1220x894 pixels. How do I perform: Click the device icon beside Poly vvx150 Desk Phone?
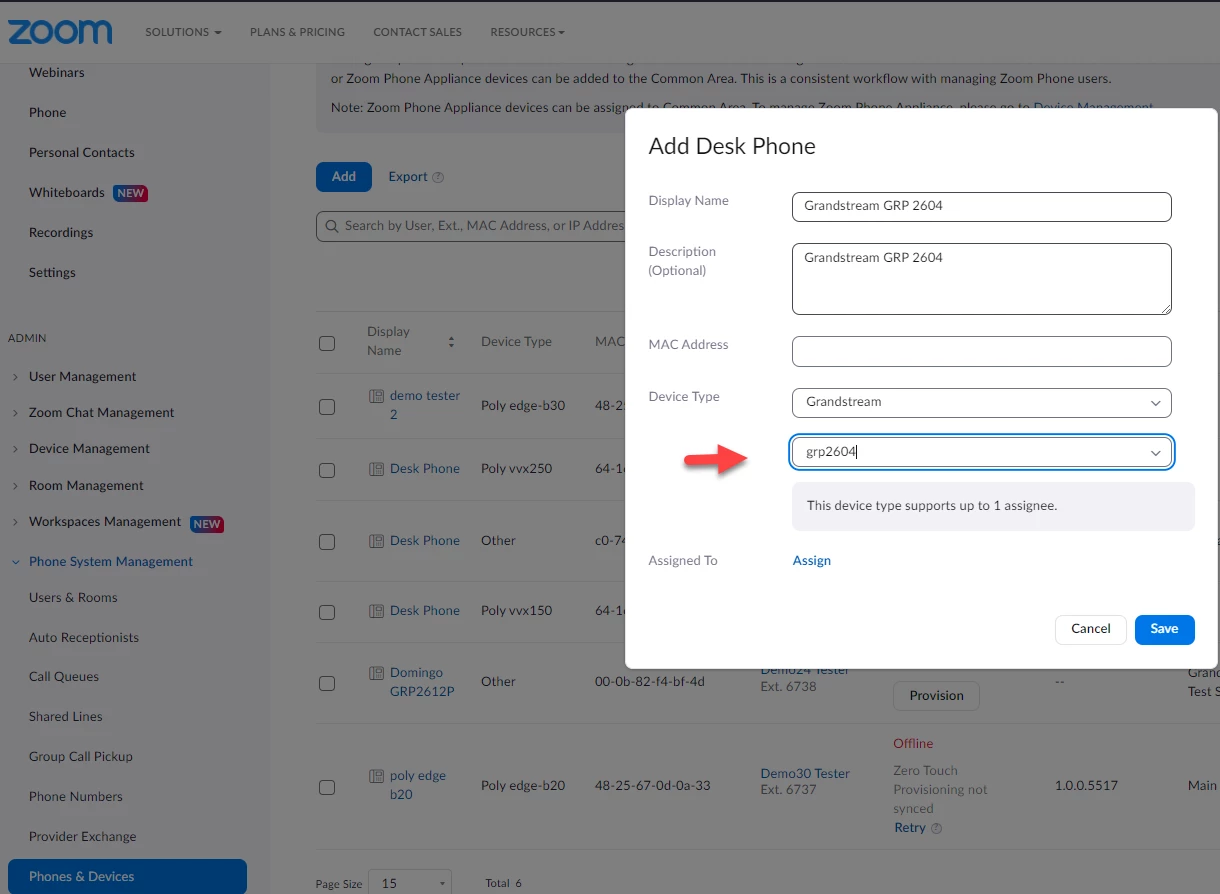(377, 611)
